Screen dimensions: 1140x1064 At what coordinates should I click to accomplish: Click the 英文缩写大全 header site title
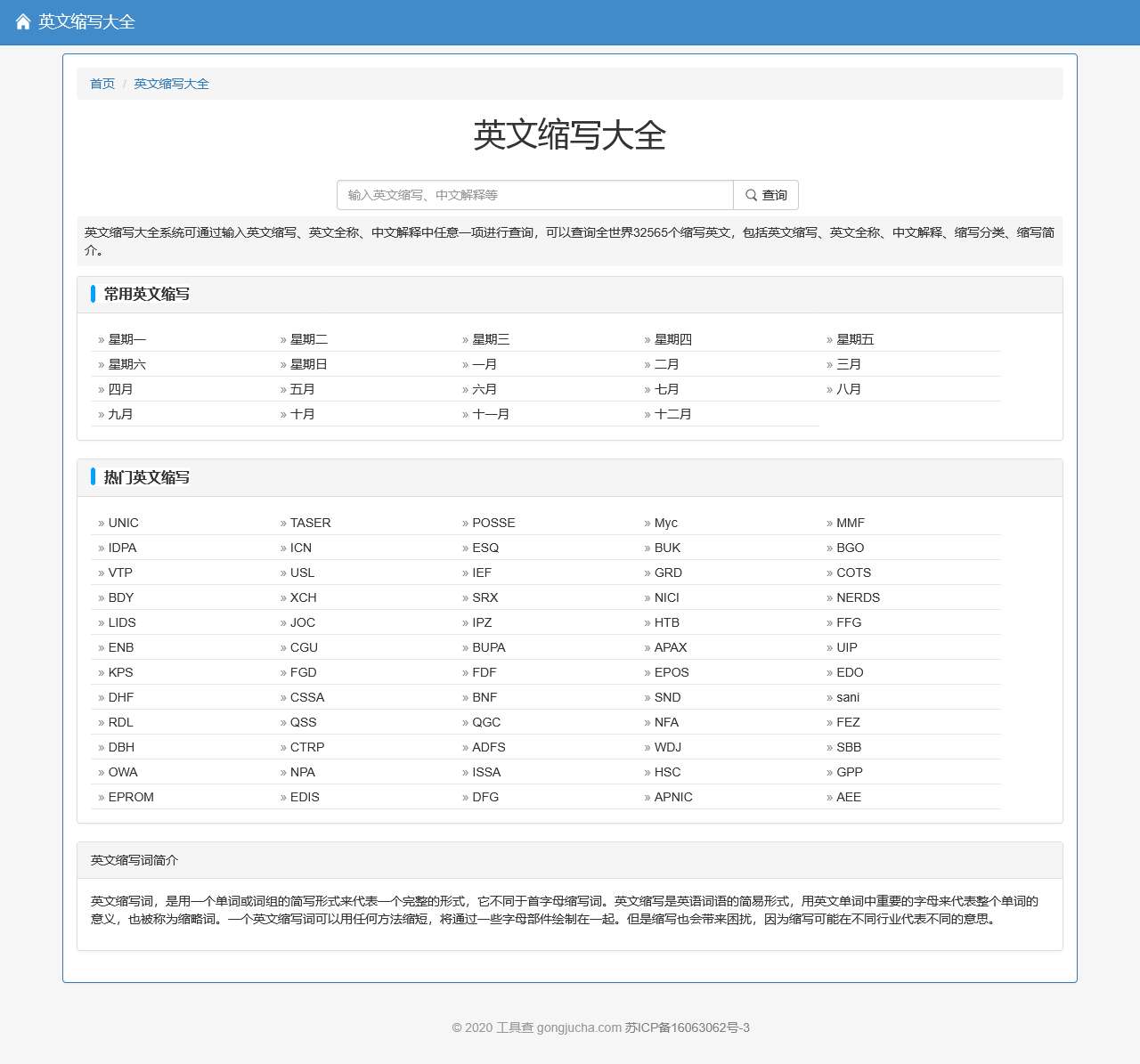point(86,22)
